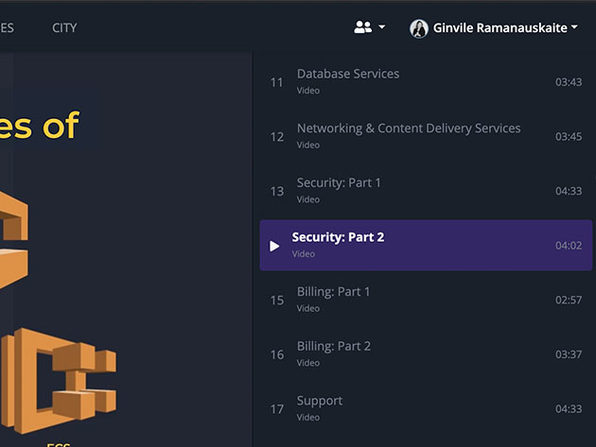Screen dimensions: 596x447
Task: Open the CITY navigation item
Action: pos(65,28)
